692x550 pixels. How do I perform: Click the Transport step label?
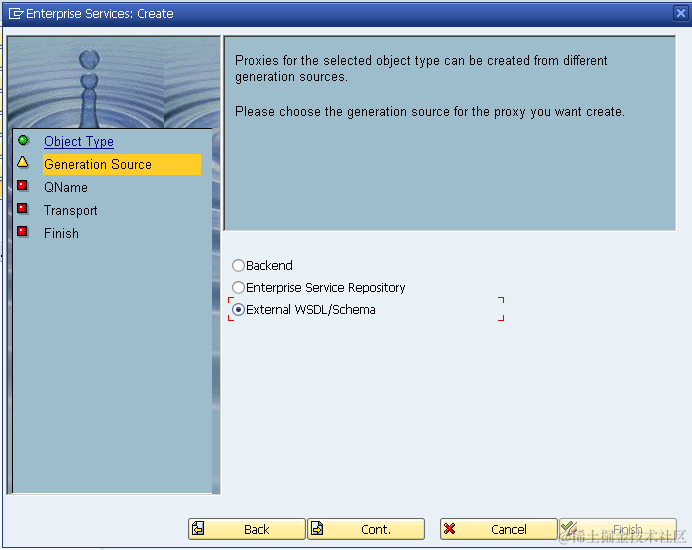pos(71,210)
